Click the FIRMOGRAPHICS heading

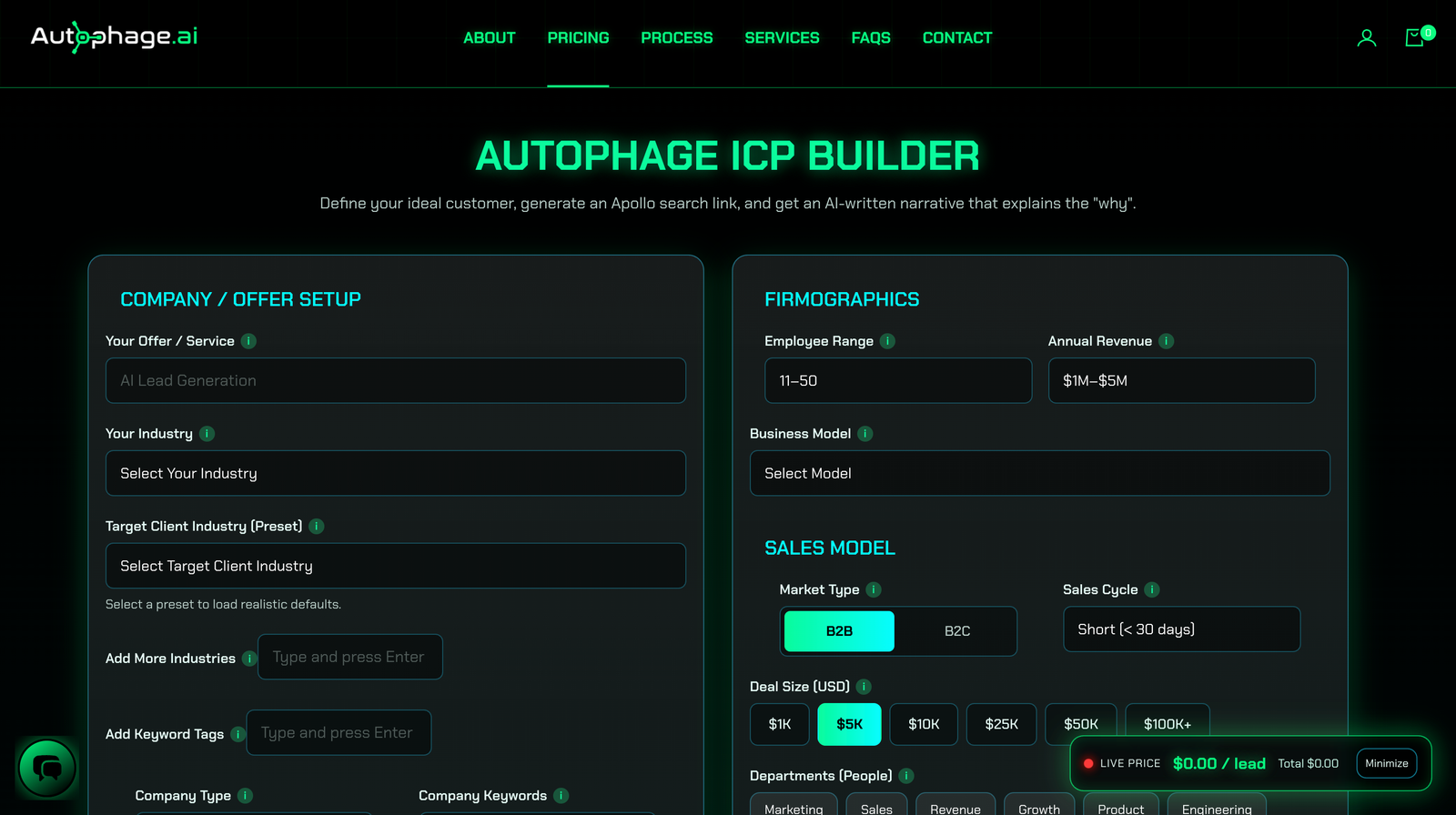842,299
